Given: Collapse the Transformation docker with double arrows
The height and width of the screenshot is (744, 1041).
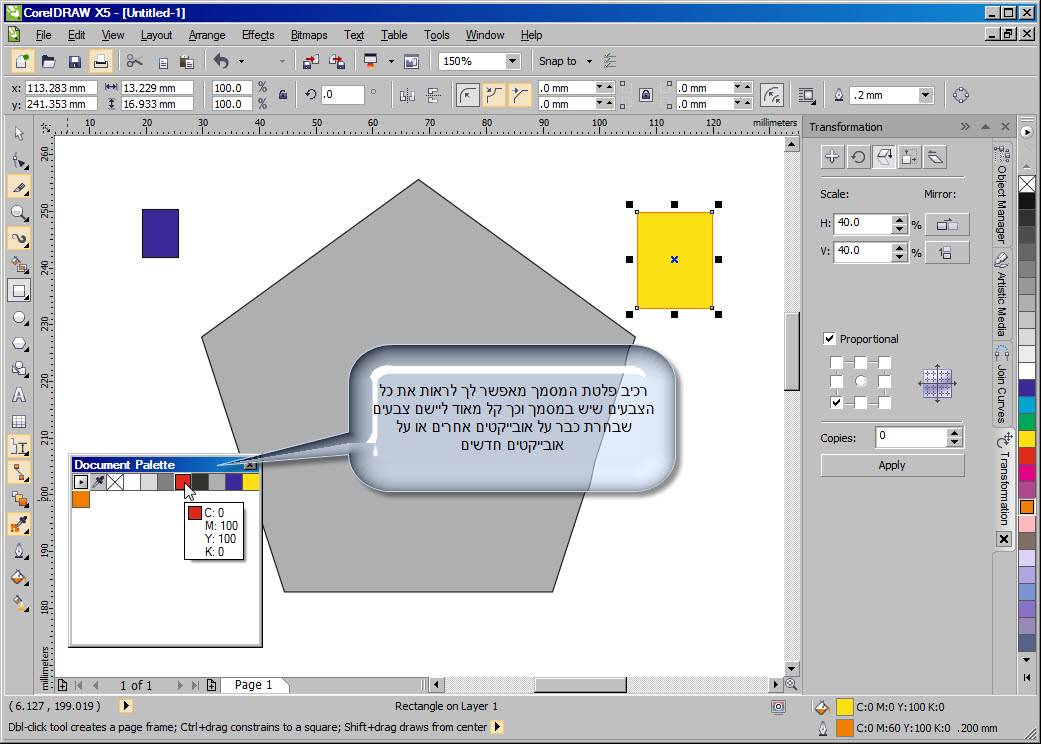Looking at the screenshot, I should [965, 126].
